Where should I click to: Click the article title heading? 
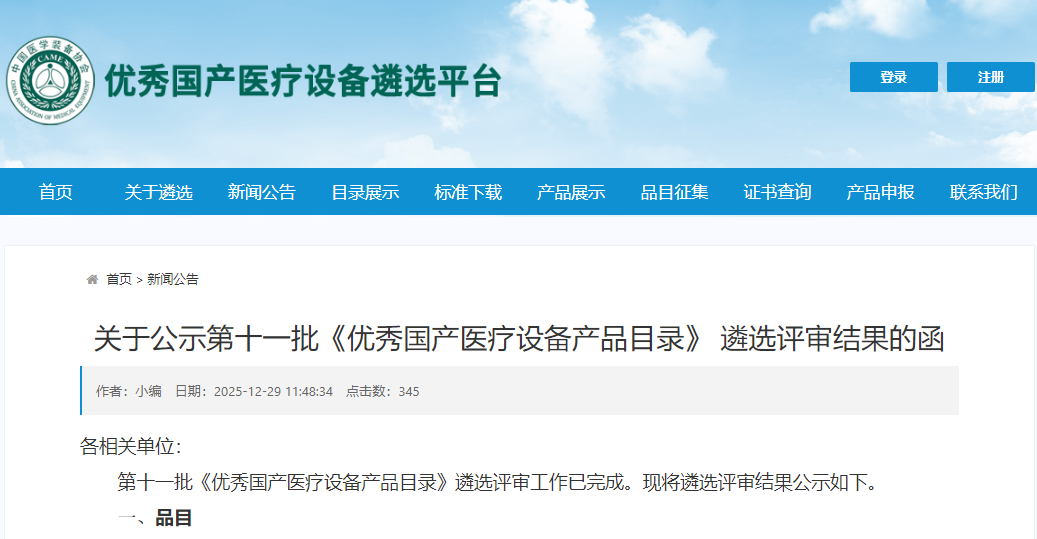click(518, 339)
